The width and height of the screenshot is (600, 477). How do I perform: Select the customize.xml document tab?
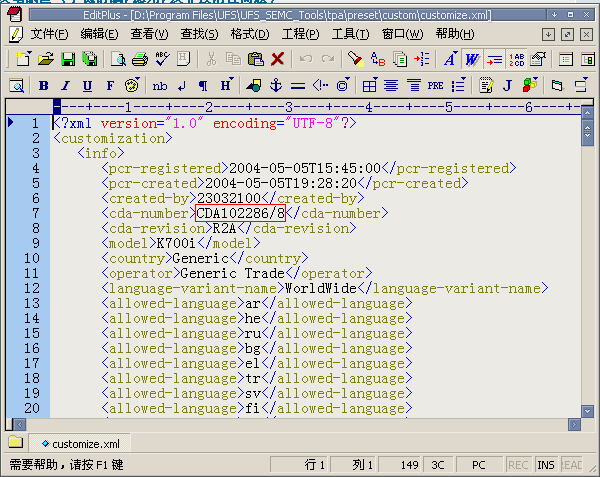[x=78, y=443]
